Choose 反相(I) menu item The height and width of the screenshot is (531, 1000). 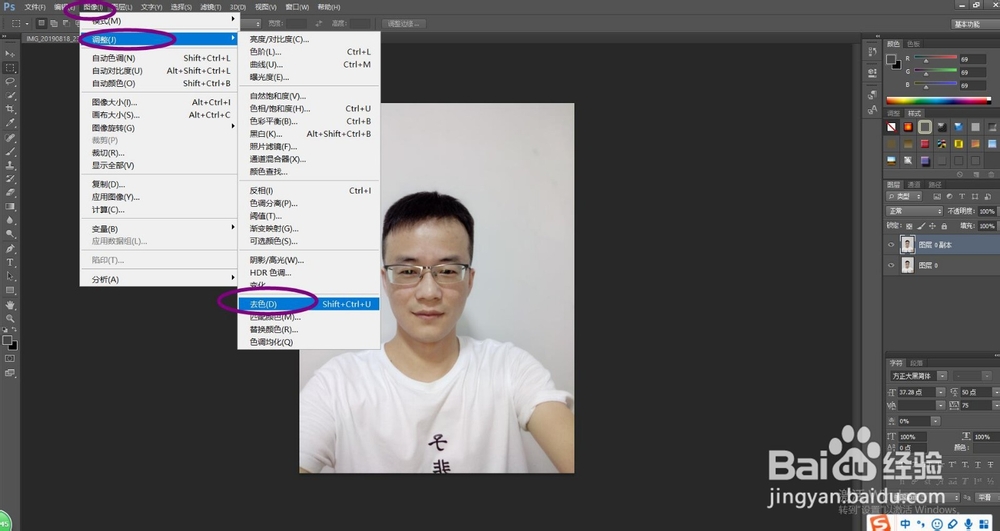(x=309, y=191)
